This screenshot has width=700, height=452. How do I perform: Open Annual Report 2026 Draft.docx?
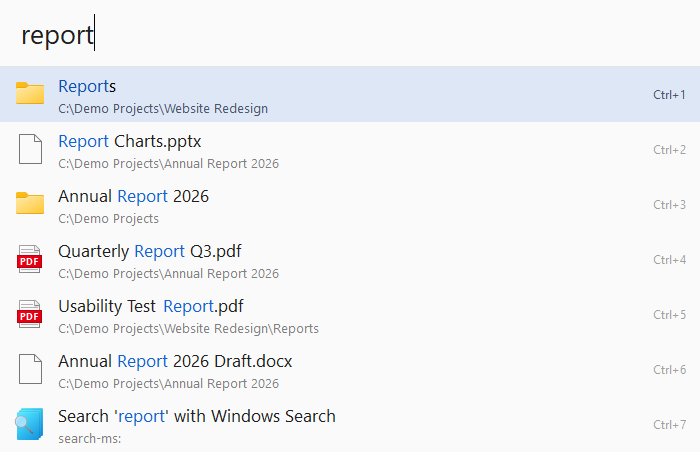(350, 369)
